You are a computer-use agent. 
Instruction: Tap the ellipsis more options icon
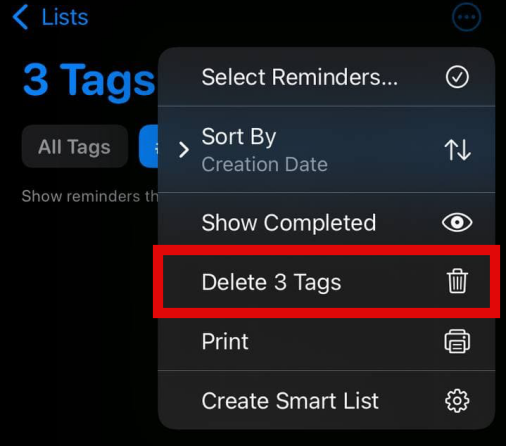tap(466, 17)
